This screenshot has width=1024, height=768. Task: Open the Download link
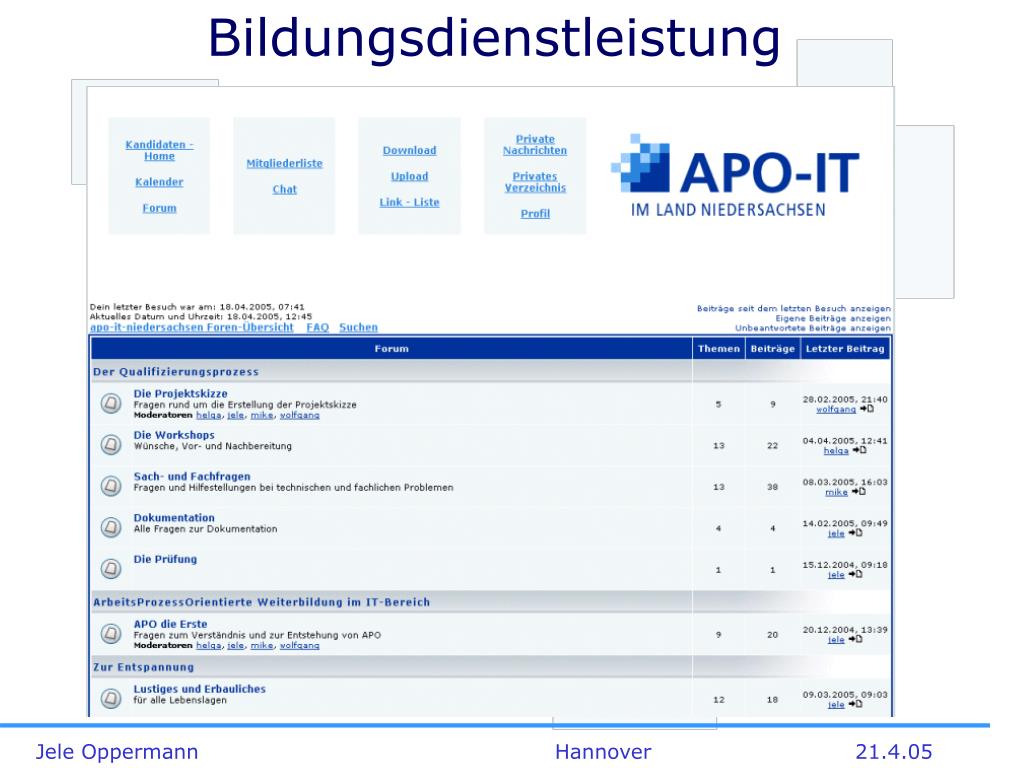click(409, 150)
